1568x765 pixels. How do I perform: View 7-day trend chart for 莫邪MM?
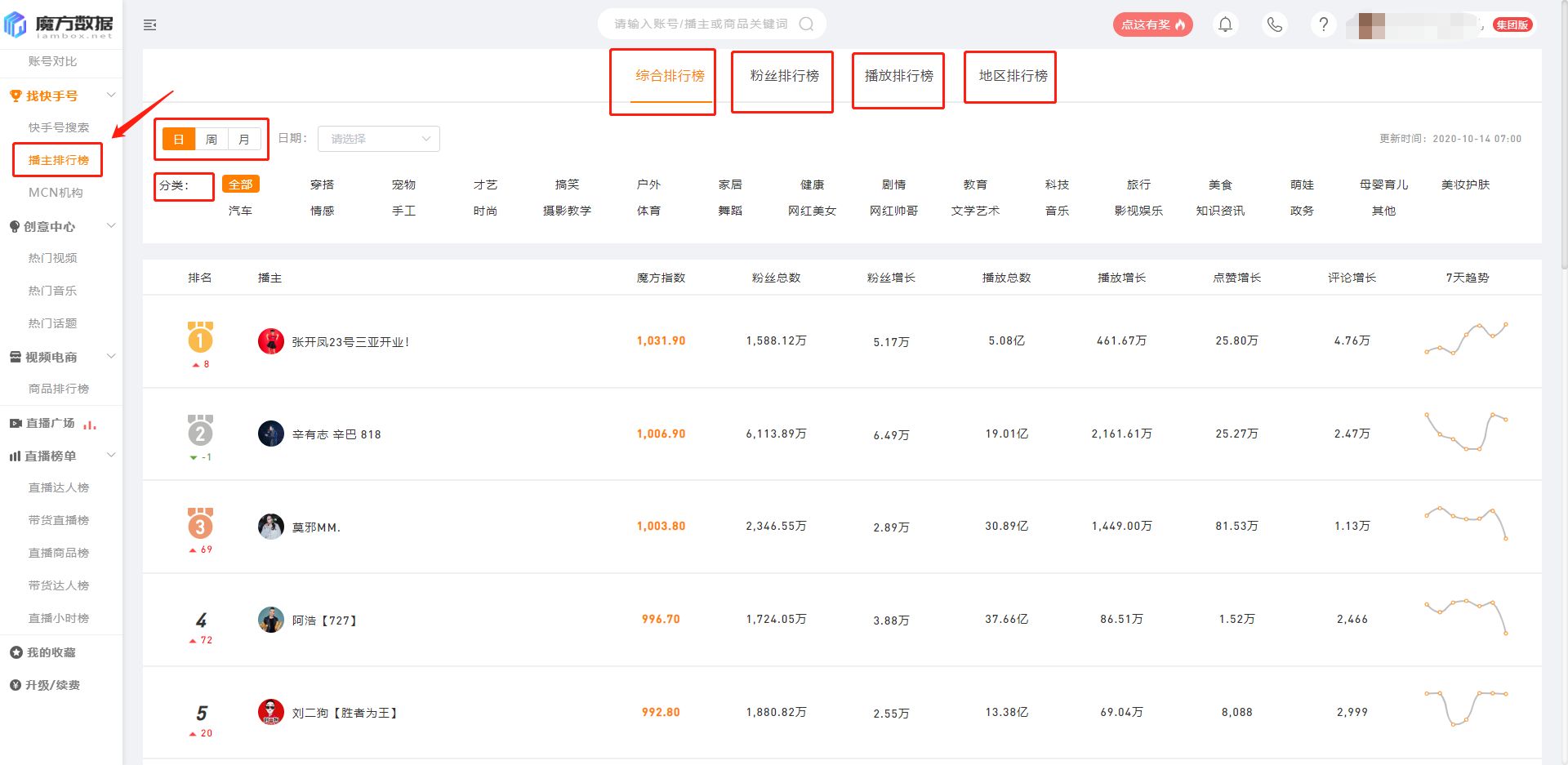[x=1467, y=523]
